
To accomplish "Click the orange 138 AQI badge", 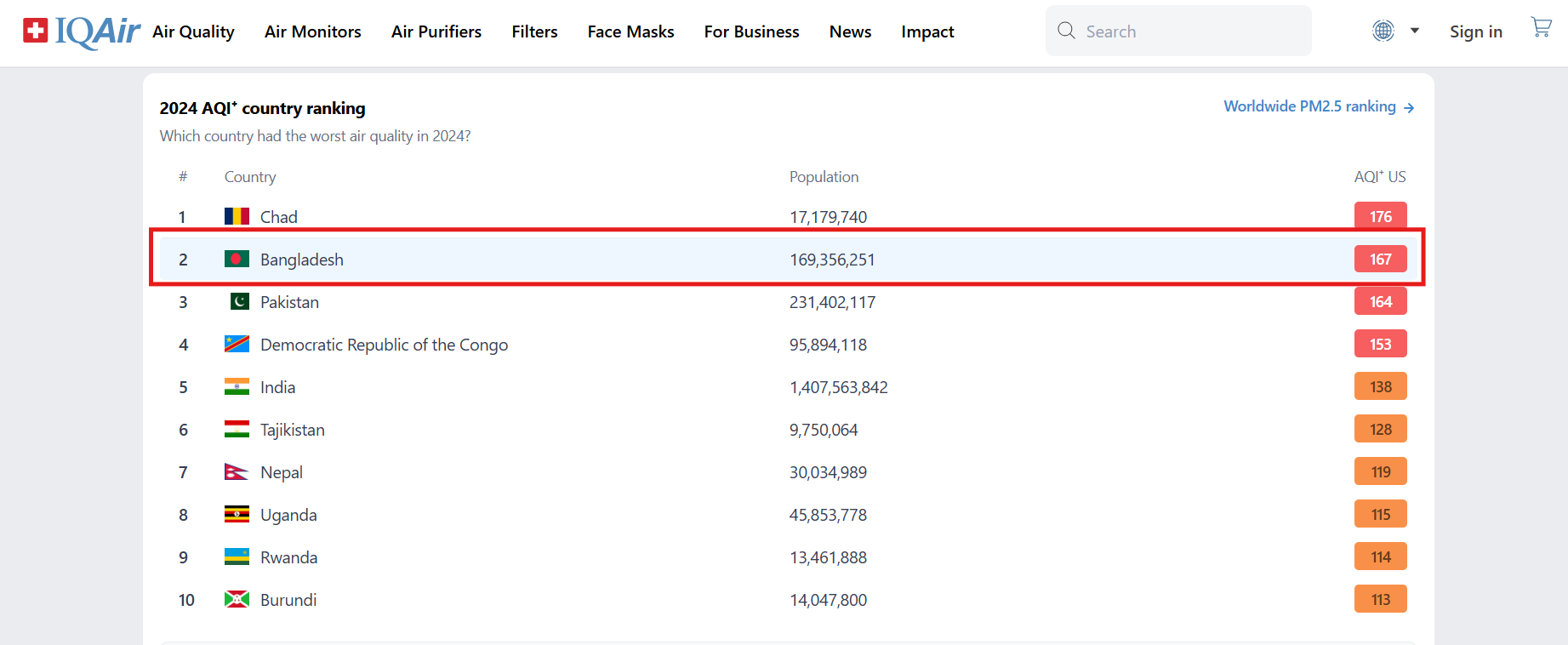I will (1380, 386).
